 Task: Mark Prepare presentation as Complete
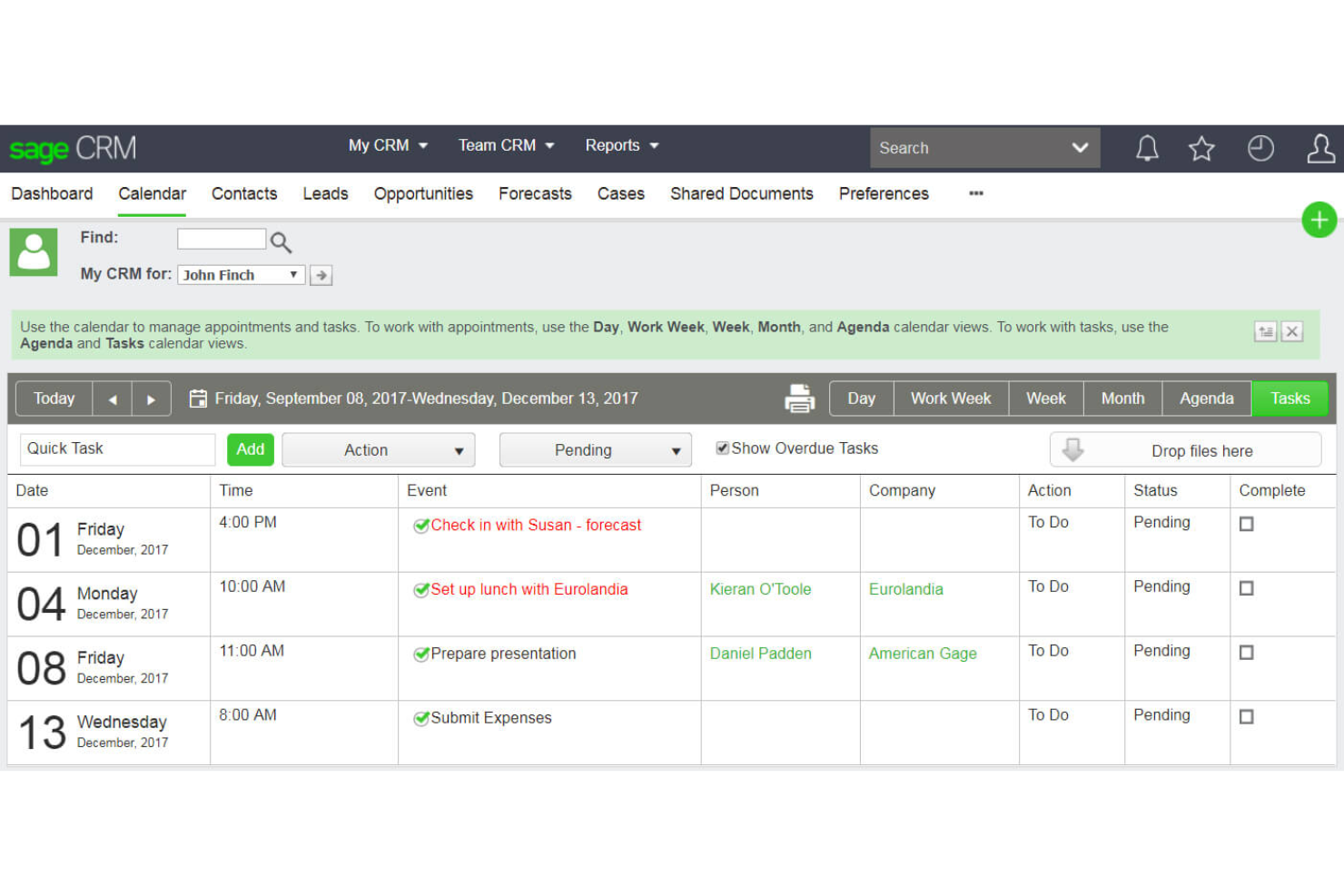point(1246,653)
